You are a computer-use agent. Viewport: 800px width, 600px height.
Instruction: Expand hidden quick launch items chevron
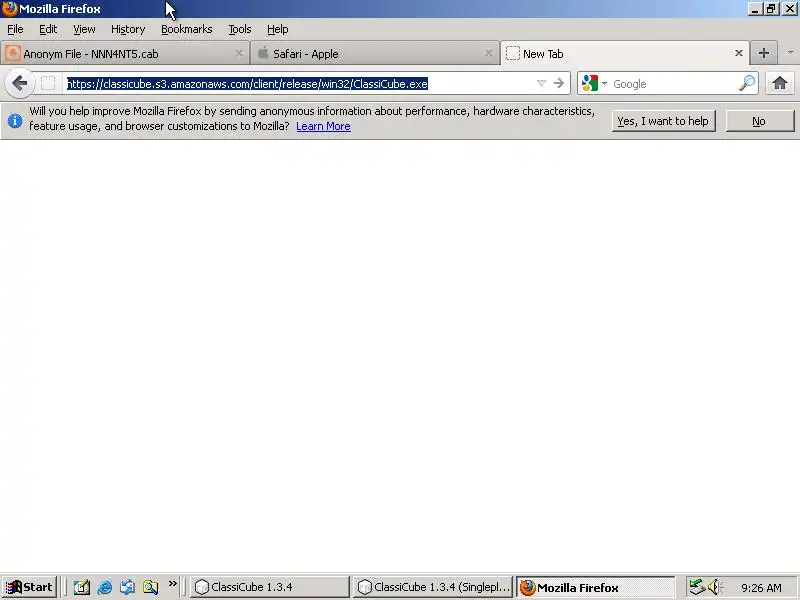172,584
